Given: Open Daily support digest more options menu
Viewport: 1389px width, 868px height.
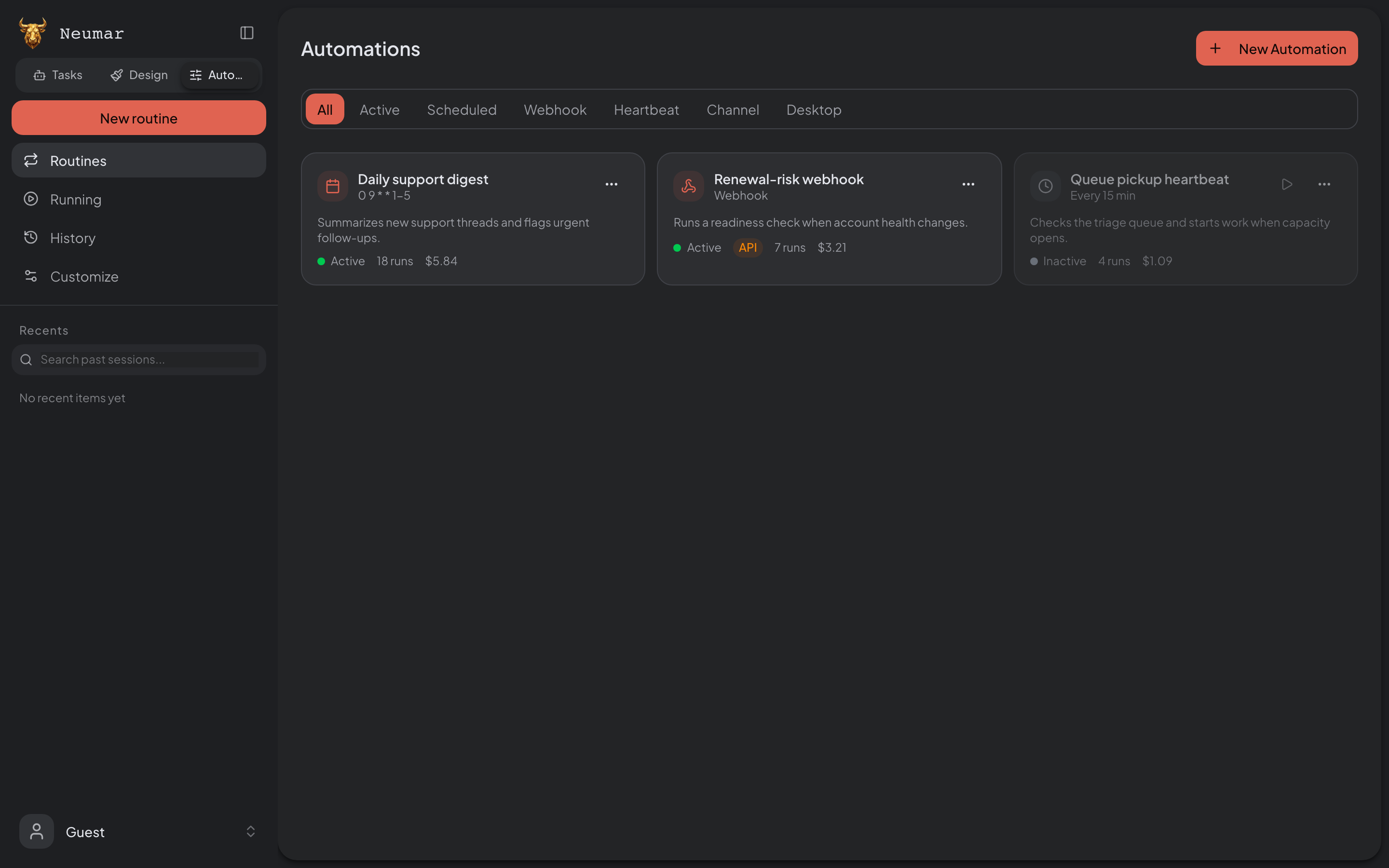Looking at the screenshot, I should (x=611, y=184).
